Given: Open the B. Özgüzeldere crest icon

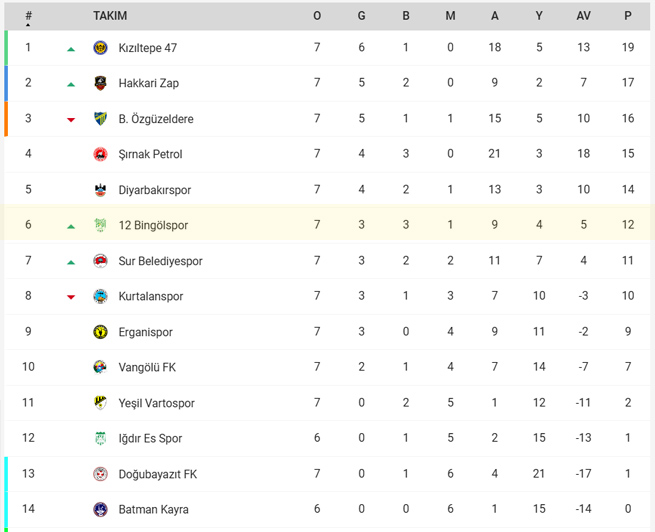Looking at the screenshot, I should (x=100, y=119).
